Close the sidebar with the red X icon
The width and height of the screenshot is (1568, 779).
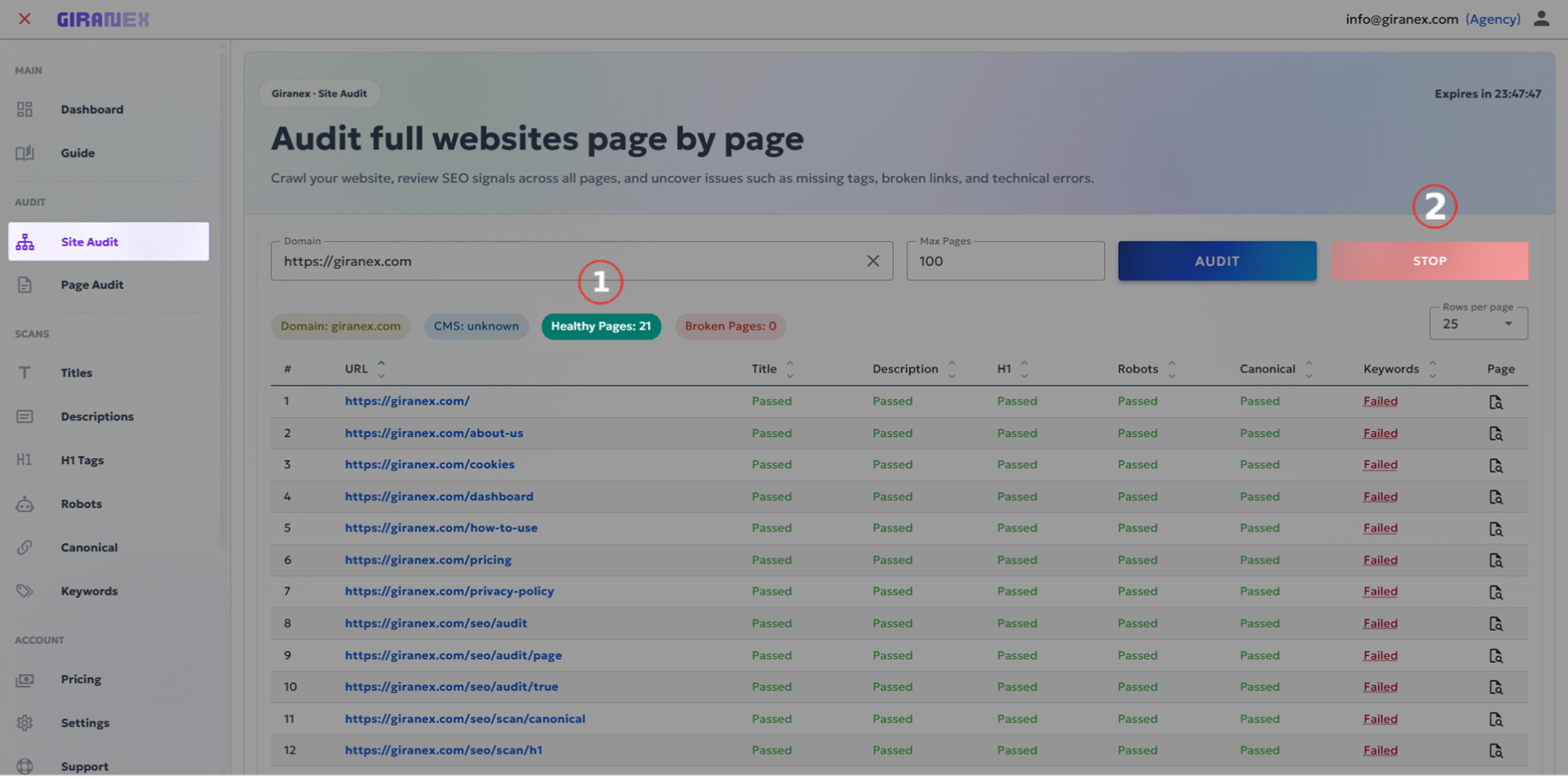25,19
